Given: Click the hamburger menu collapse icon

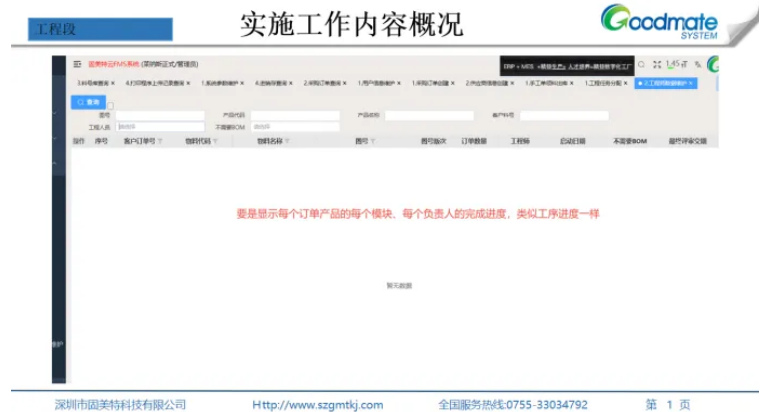Looking at the screenshot, I should click(78, 64).
